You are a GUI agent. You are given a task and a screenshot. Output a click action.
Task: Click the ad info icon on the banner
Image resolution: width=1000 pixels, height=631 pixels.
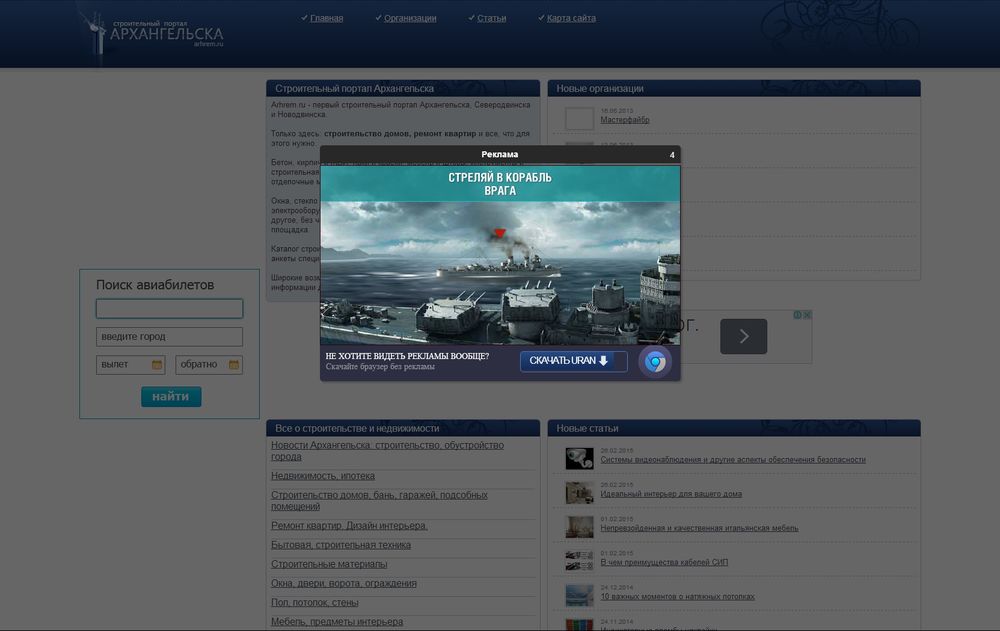(797, 315)
